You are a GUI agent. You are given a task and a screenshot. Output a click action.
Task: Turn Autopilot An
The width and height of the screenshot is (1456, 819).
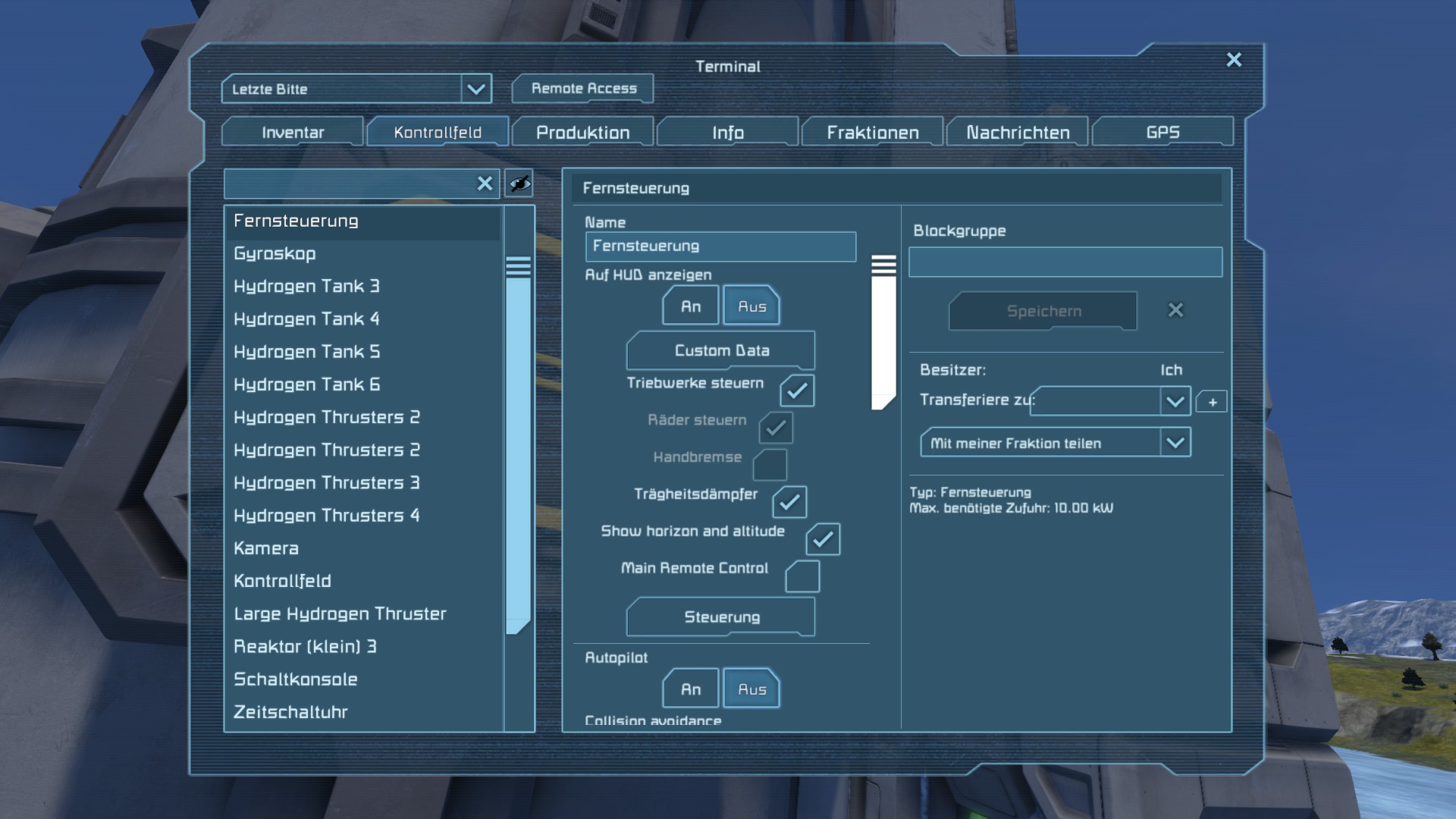click(690, 689)
